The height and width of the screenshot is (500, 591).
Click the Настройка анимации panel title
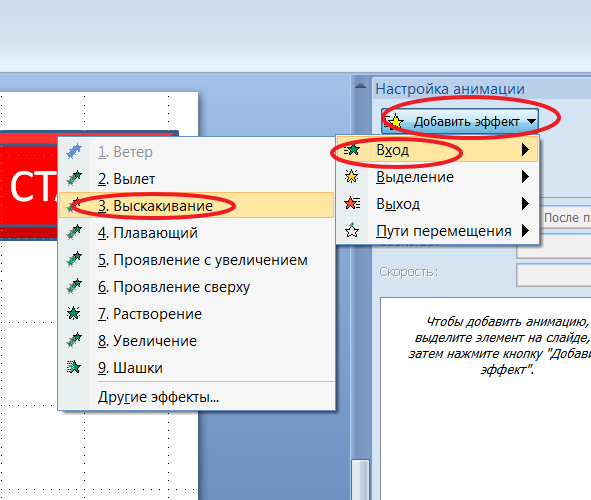(450, 89)
